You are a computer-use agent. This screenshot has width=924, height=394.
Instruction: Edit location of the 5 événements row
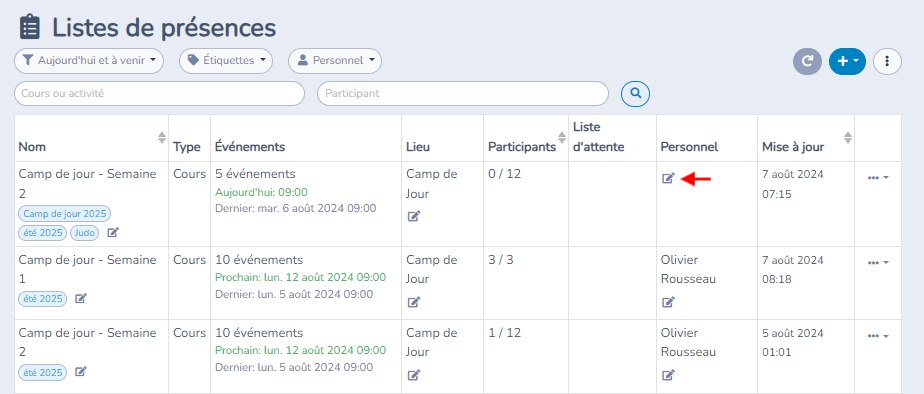(x=414, y=216)
